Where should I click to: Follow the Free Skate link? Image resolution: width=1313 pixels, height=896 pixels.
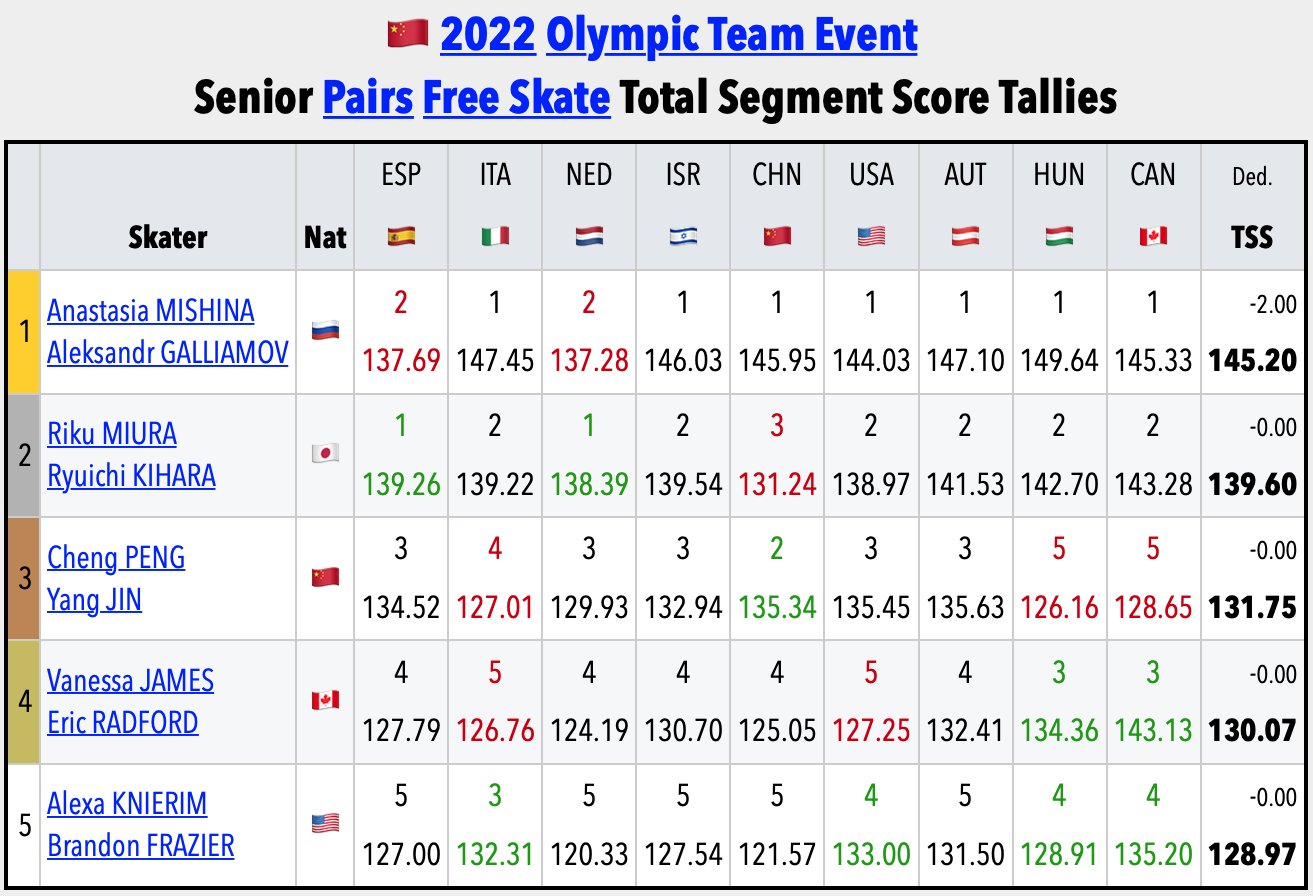(516, 98)
